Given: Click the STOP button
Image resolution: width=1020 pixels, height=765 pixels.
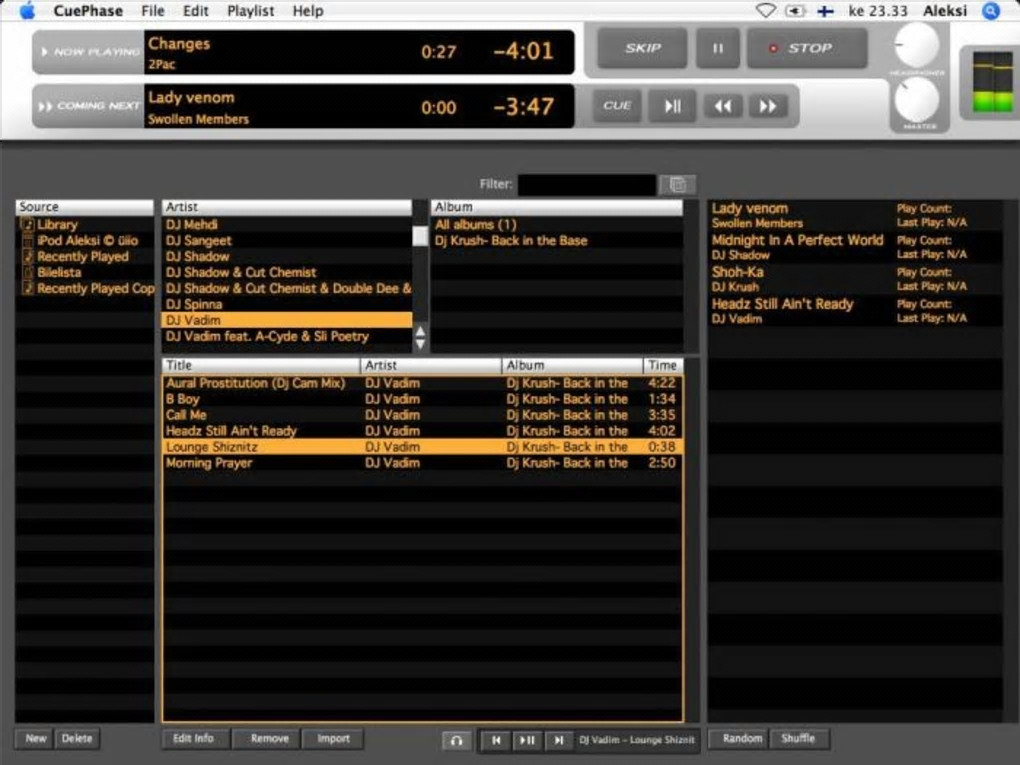Looking at the screenshot, I should click(x=807, y=48).
